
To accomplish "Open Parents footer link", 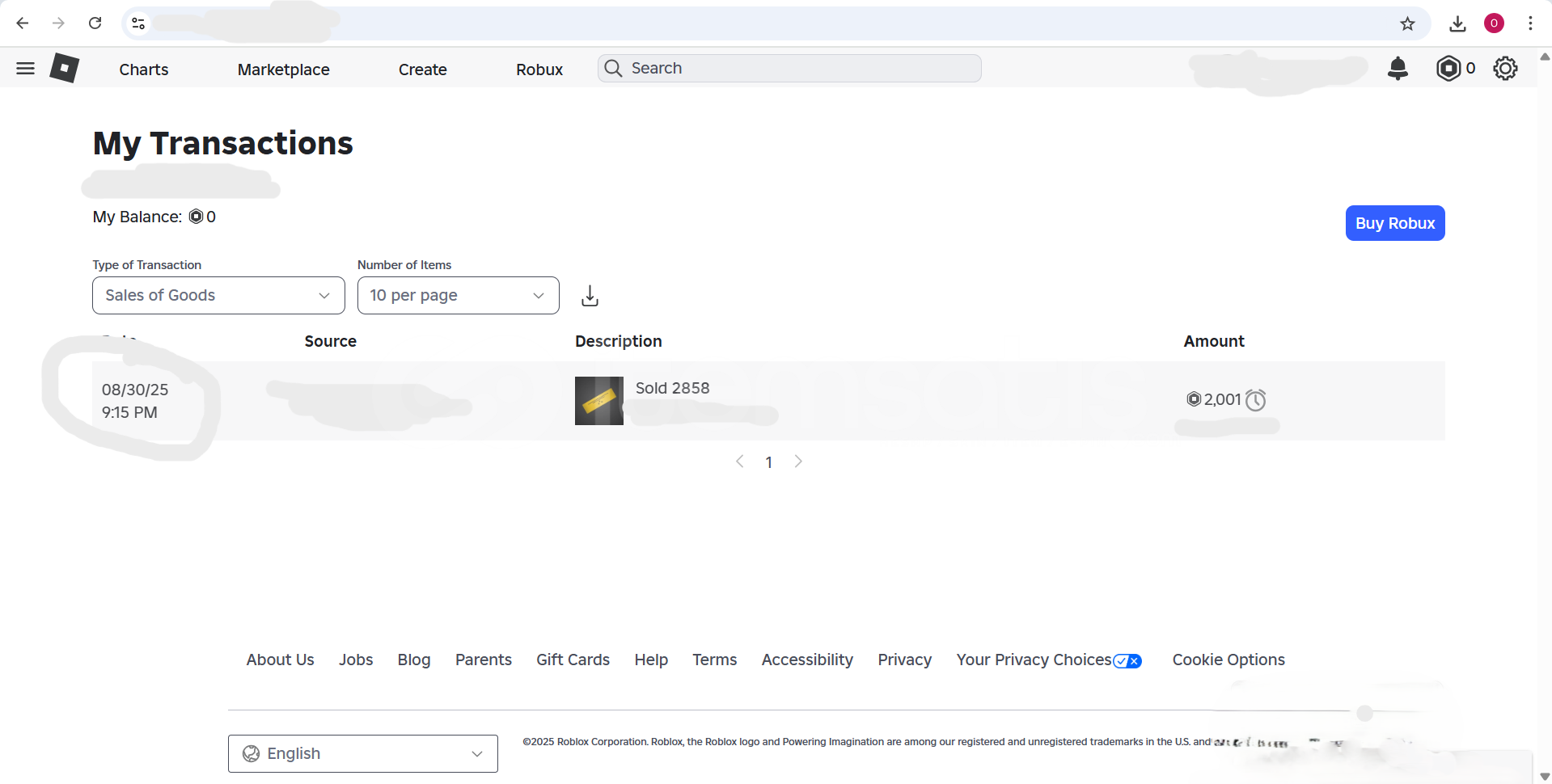I will point(484,660).
